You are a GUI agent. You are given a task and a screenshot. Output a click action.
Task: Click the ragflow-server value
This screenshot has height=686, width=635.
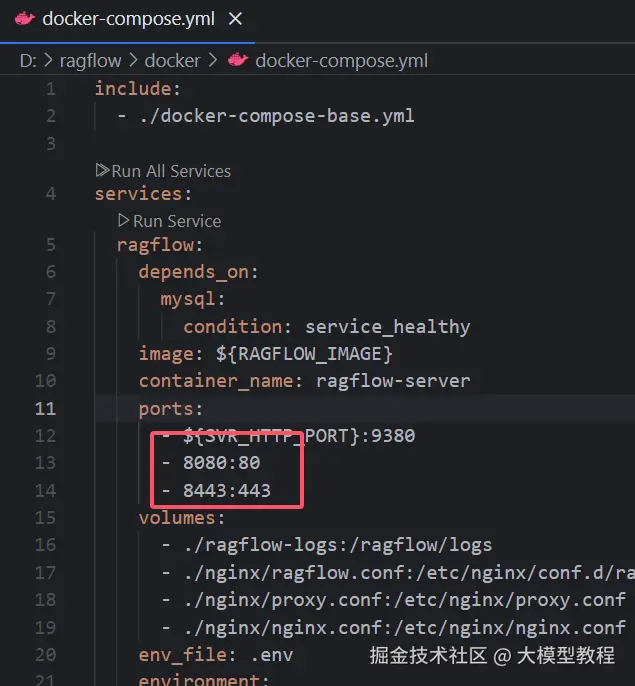click(393, 381)
